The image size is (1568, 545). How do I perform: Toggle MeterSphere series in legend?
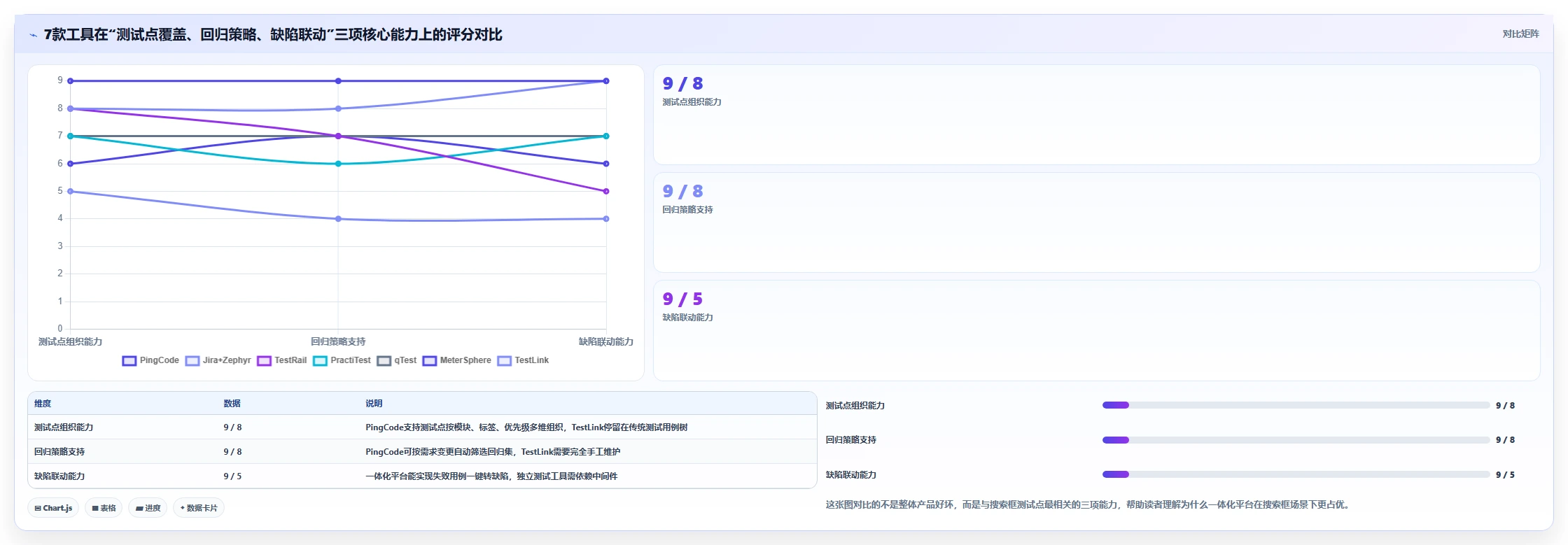[457, 361]
